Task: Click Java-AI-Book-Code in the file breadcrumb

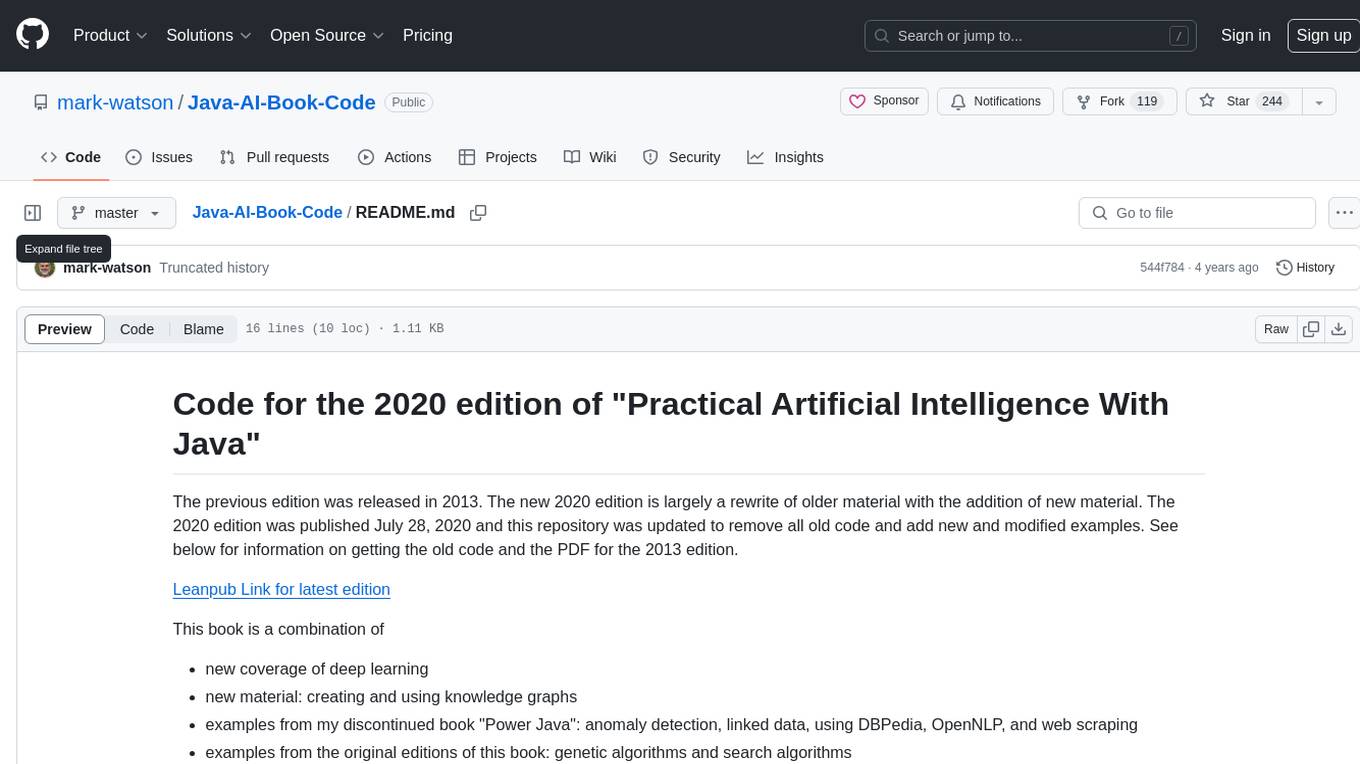Action: pos(267,213)
